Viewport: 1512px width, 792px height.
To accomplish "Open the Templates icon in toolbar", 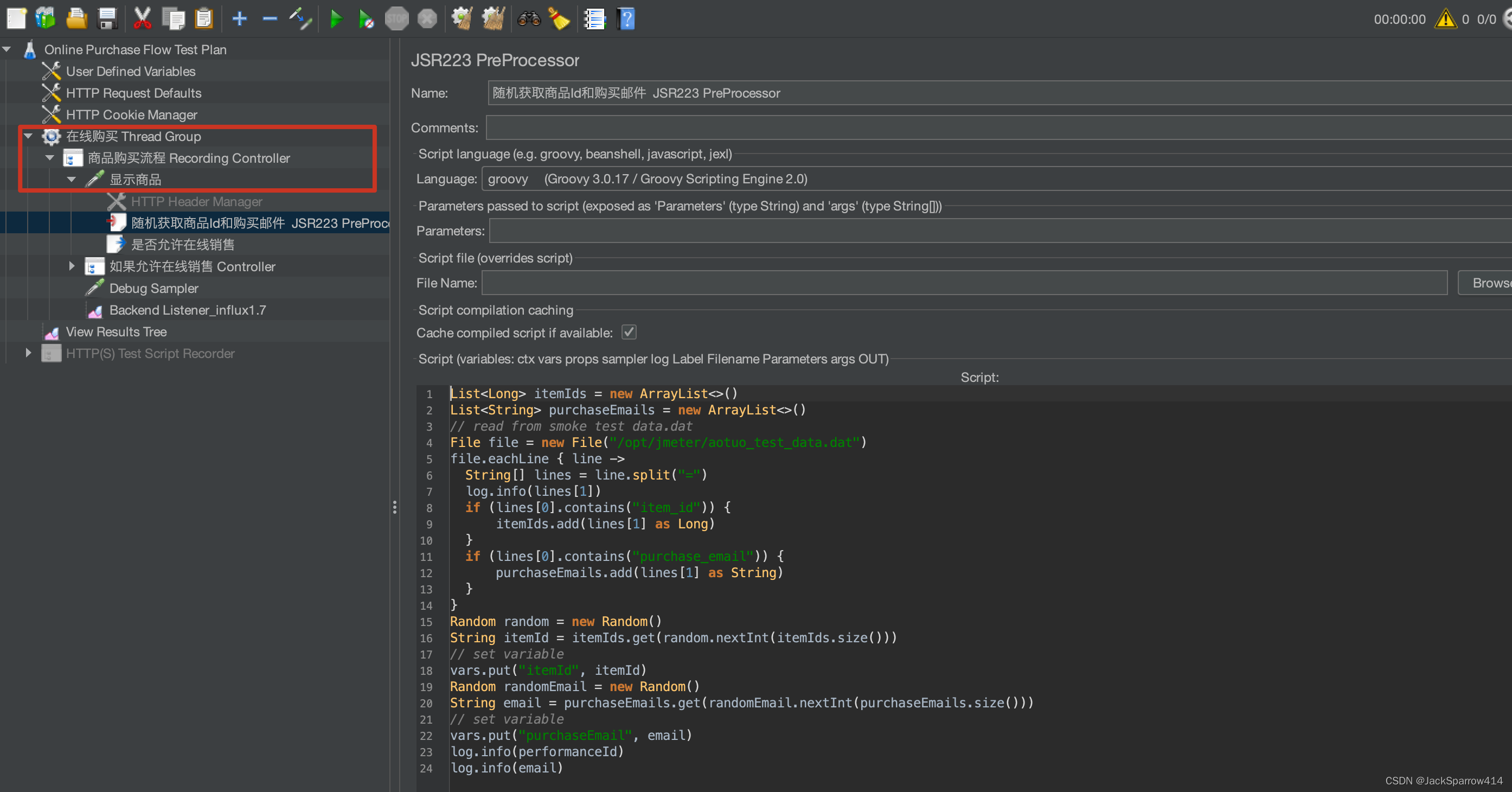I will pos(45,19).
